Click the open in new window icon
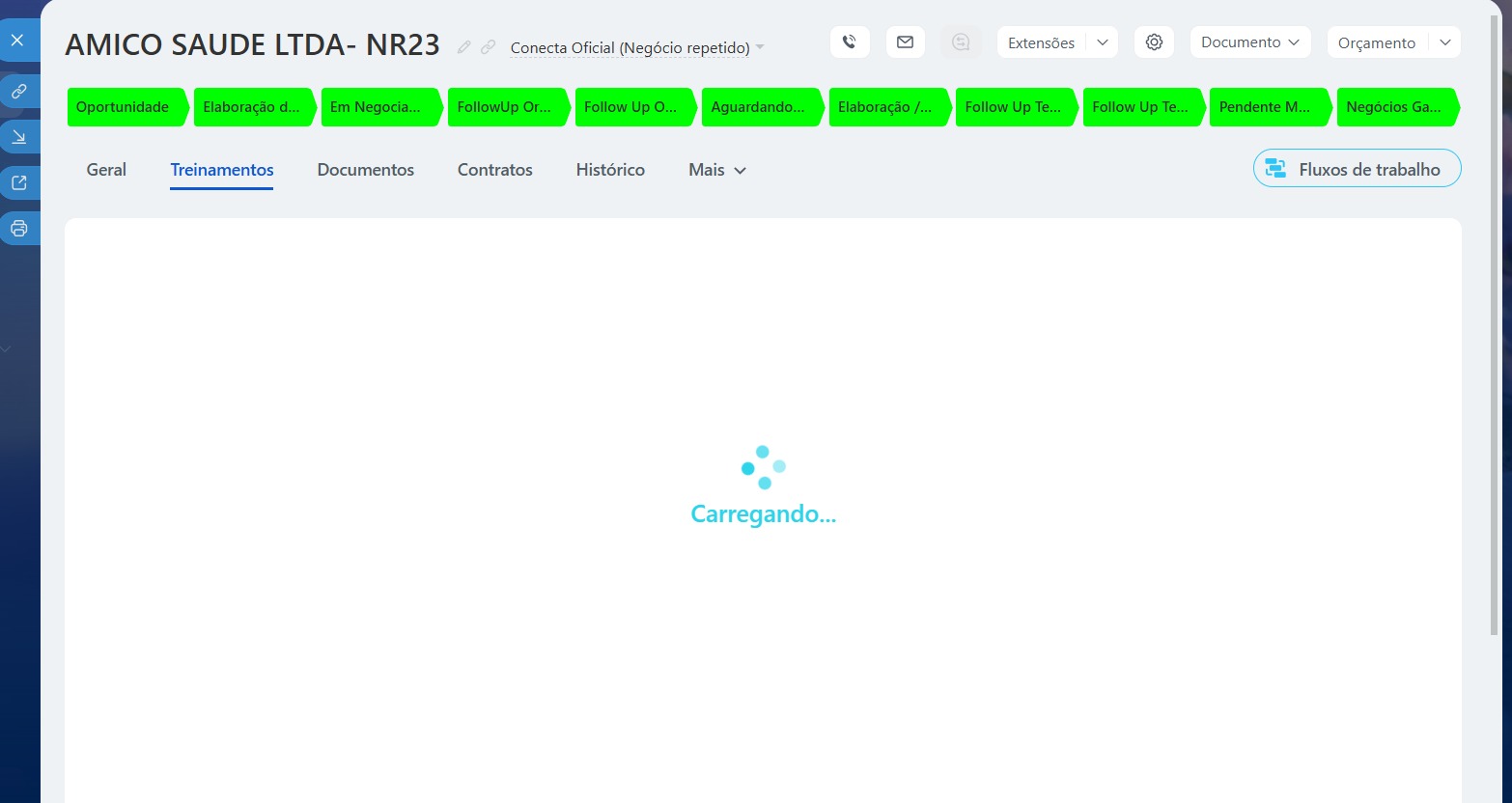The height and width of the screenshot is (803, 1512). tap(18, 183)
